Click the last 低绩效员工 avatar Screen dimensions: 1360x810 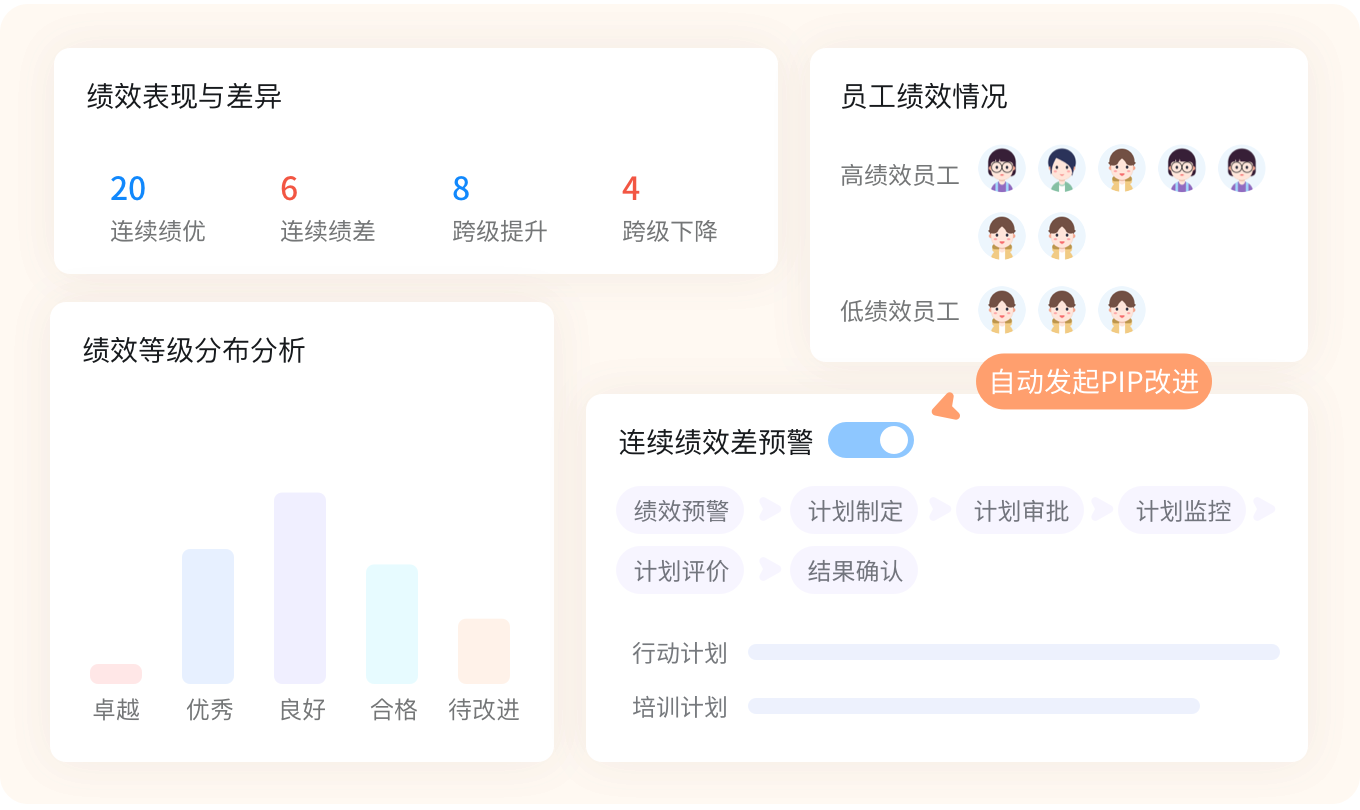1121,311
